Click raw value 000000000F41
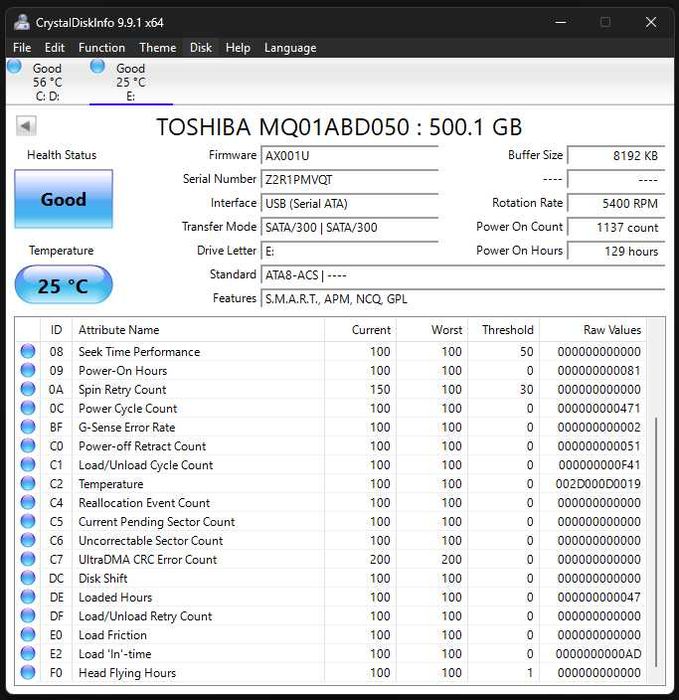The width and height of the screenshot is (679, 700). pyautogui.click(x=599, y=465)
